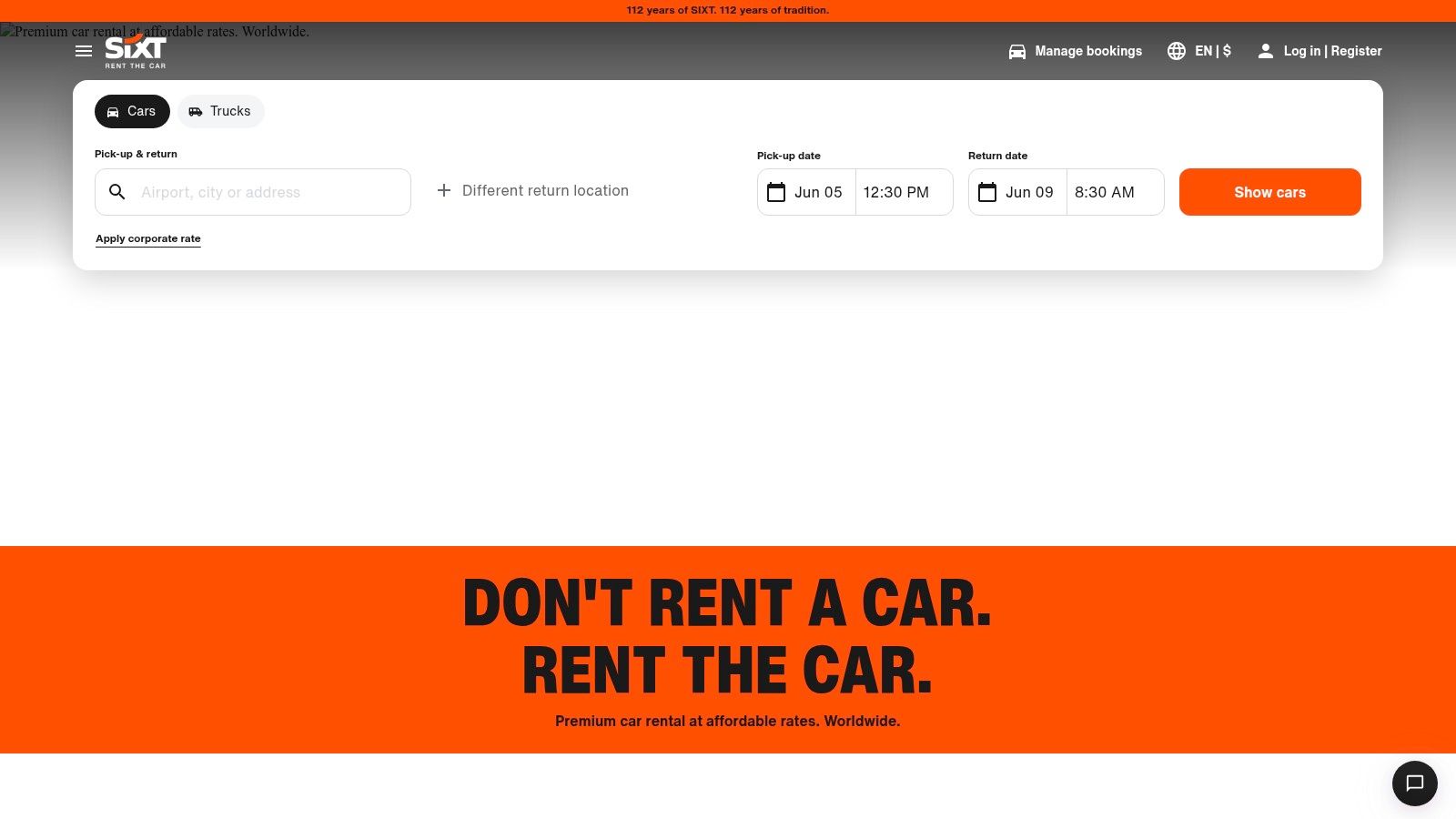The height and width of the screenshot is (819, 1456).
Task: Switch to the Trucks tab
Action: (220, 111)
